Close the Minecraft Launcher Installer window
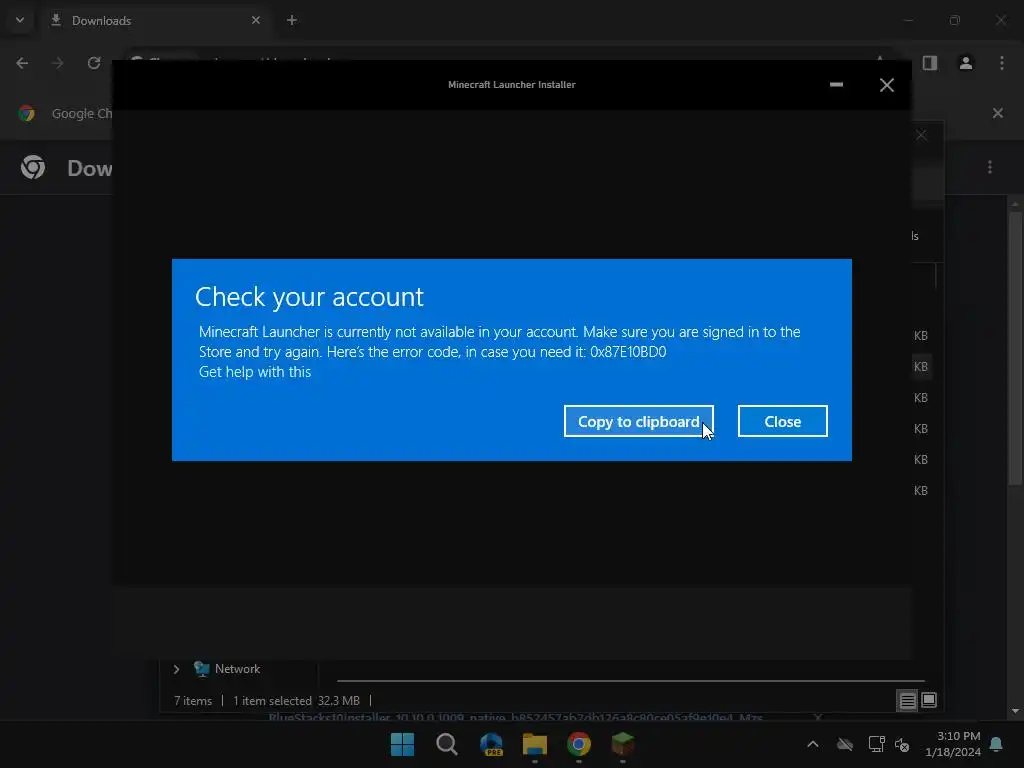Viewport: 1024px width, 768px height. click(x=886, y=85)
